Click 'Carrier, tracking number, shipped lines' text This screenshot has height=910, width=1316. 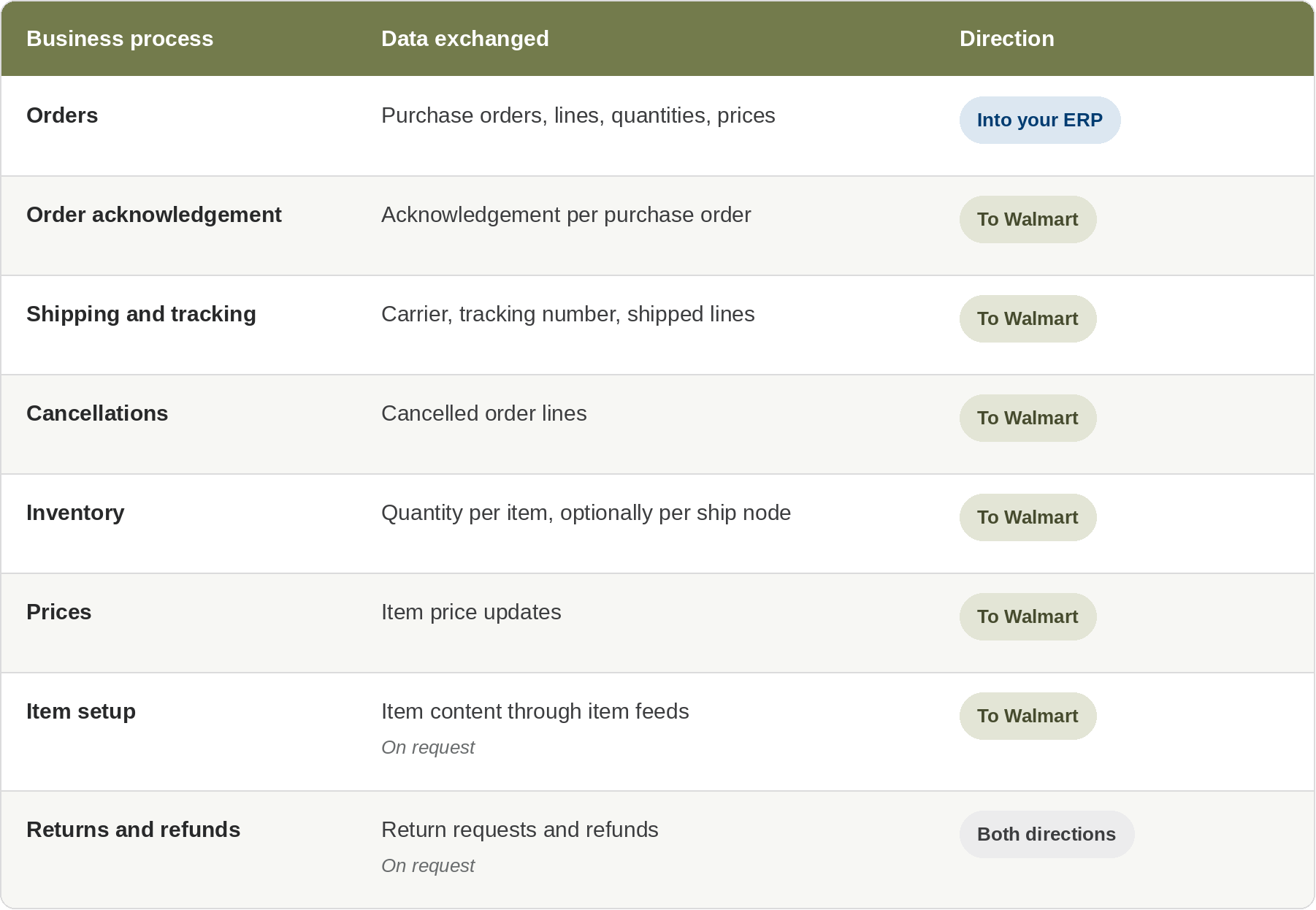click(568, 314)
